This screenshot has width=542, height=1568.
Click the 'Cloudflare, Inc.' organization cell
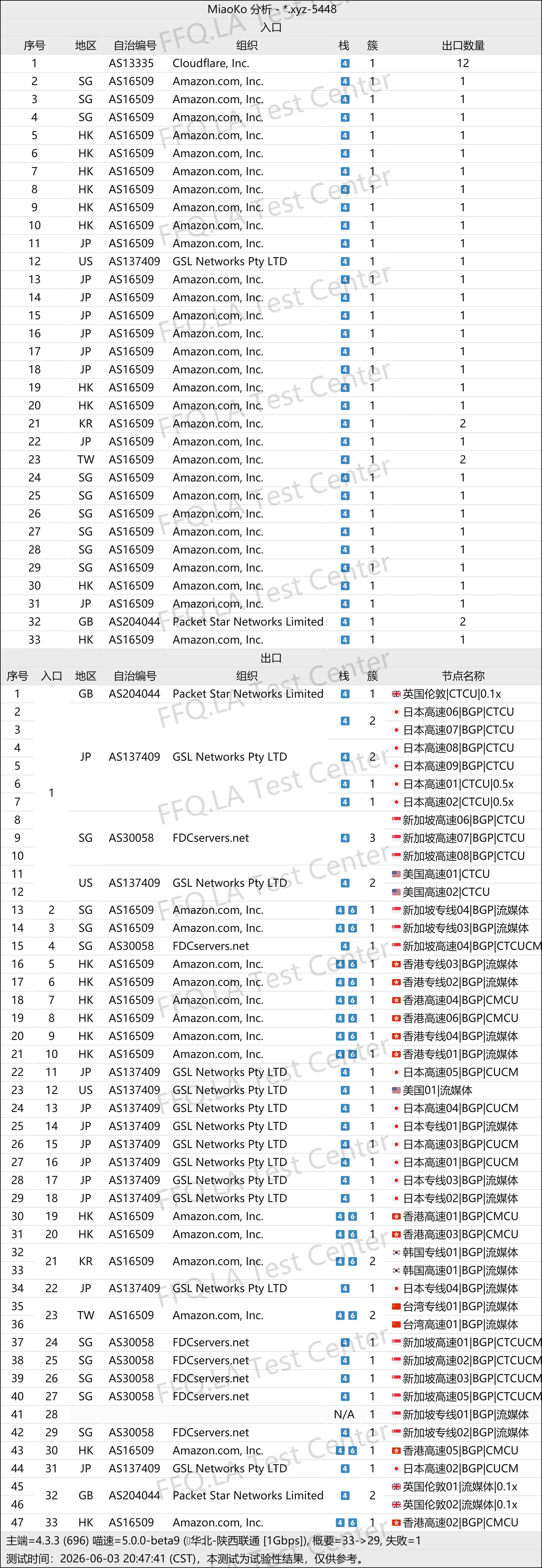click(x=211, y=63)
